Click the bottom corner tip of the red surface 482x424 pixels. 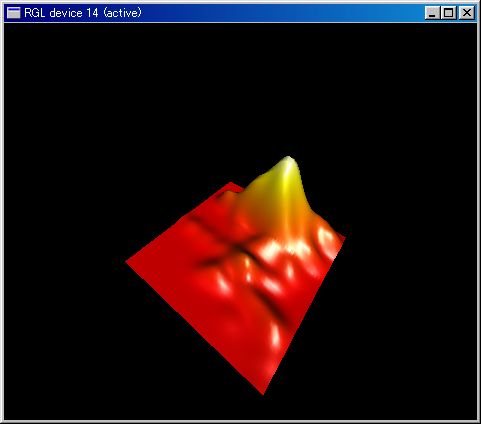263,393
